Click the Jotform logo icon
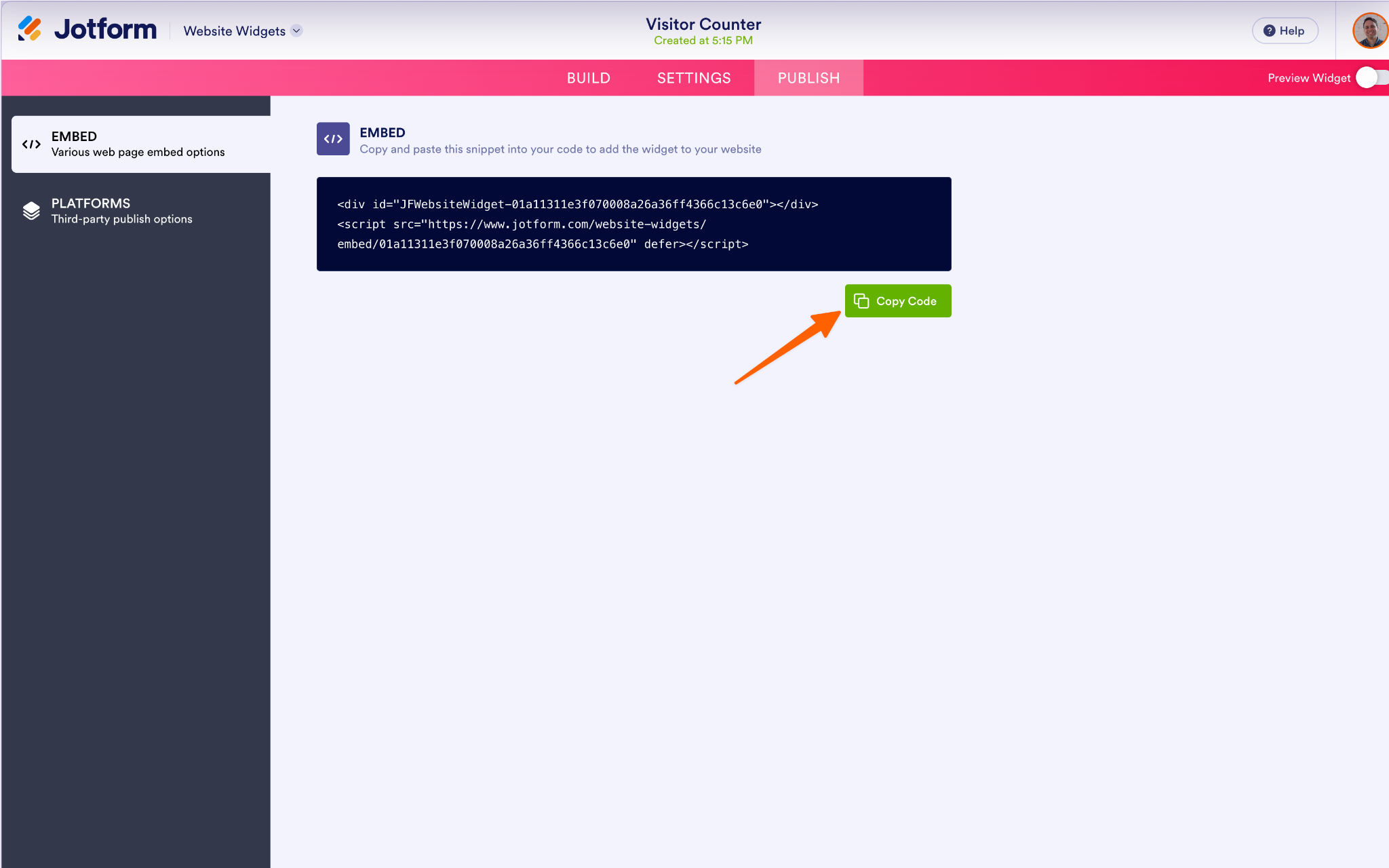This screenshot has width=1389, height=868. tap(29, 28)
